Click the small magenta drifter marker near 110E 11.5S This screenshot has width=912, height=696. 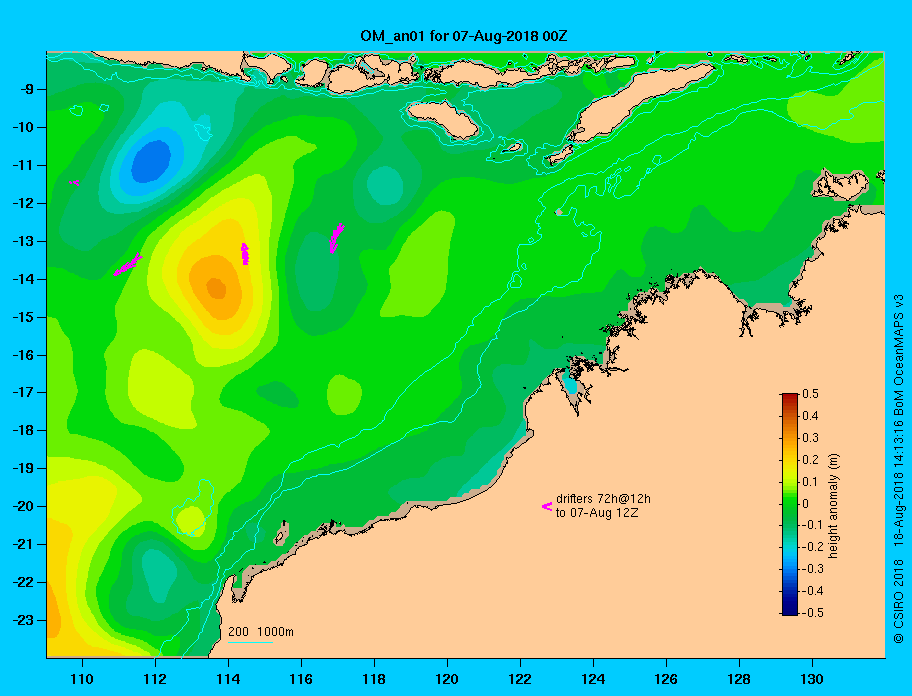coord(74,183)
